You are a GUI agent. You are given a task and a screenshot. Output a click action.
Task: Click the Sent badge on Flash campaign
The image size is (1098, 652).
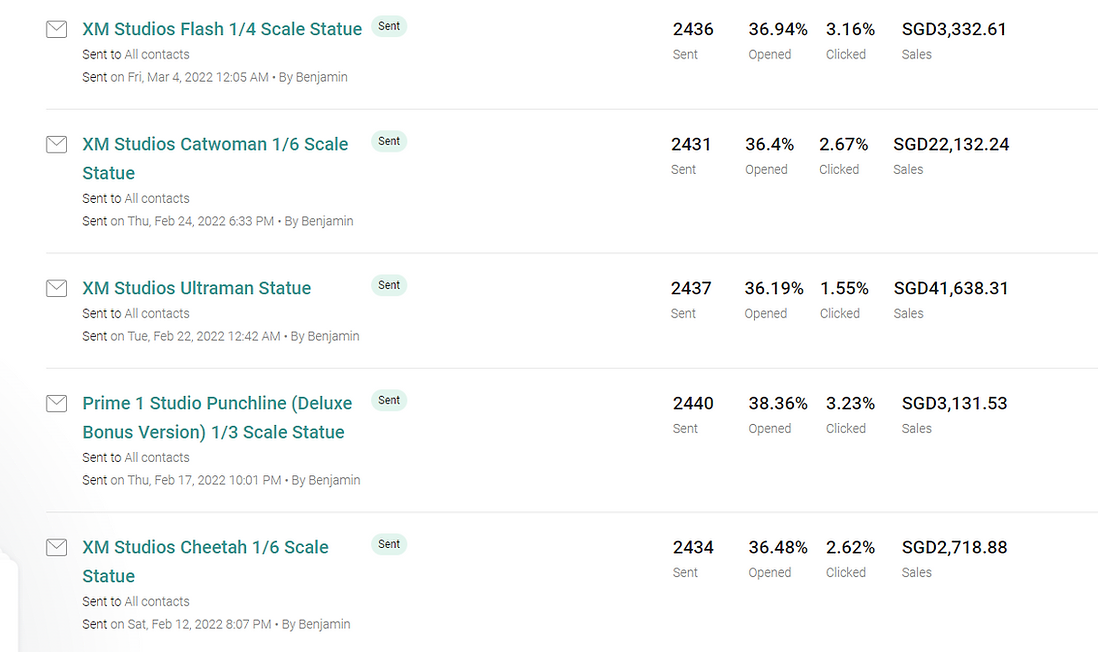(x=389, y=27)
